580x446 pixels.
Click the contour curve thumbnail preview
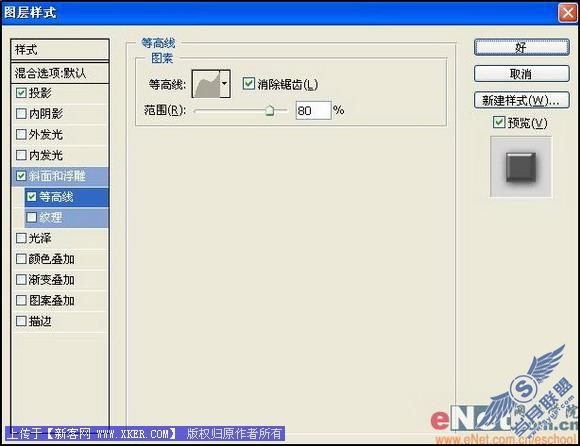[x=206, y=84]
